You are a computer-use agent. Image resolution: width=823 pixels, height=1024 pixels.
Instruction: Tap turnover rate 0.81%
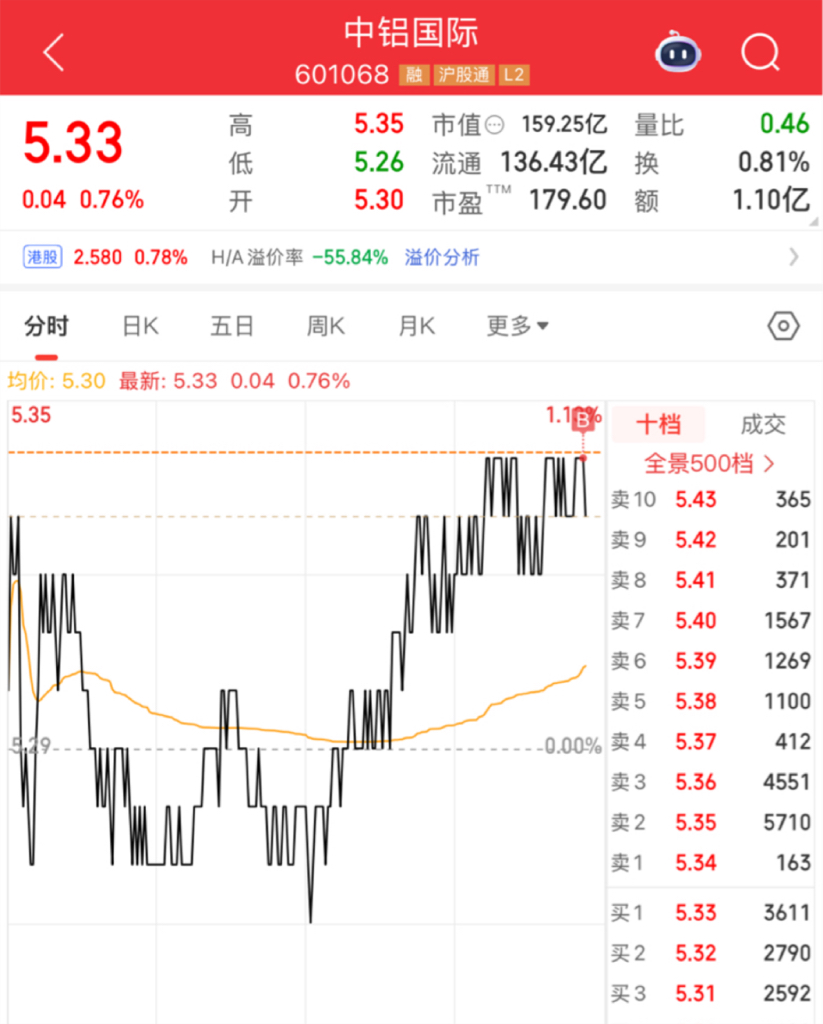pos(774,162)
